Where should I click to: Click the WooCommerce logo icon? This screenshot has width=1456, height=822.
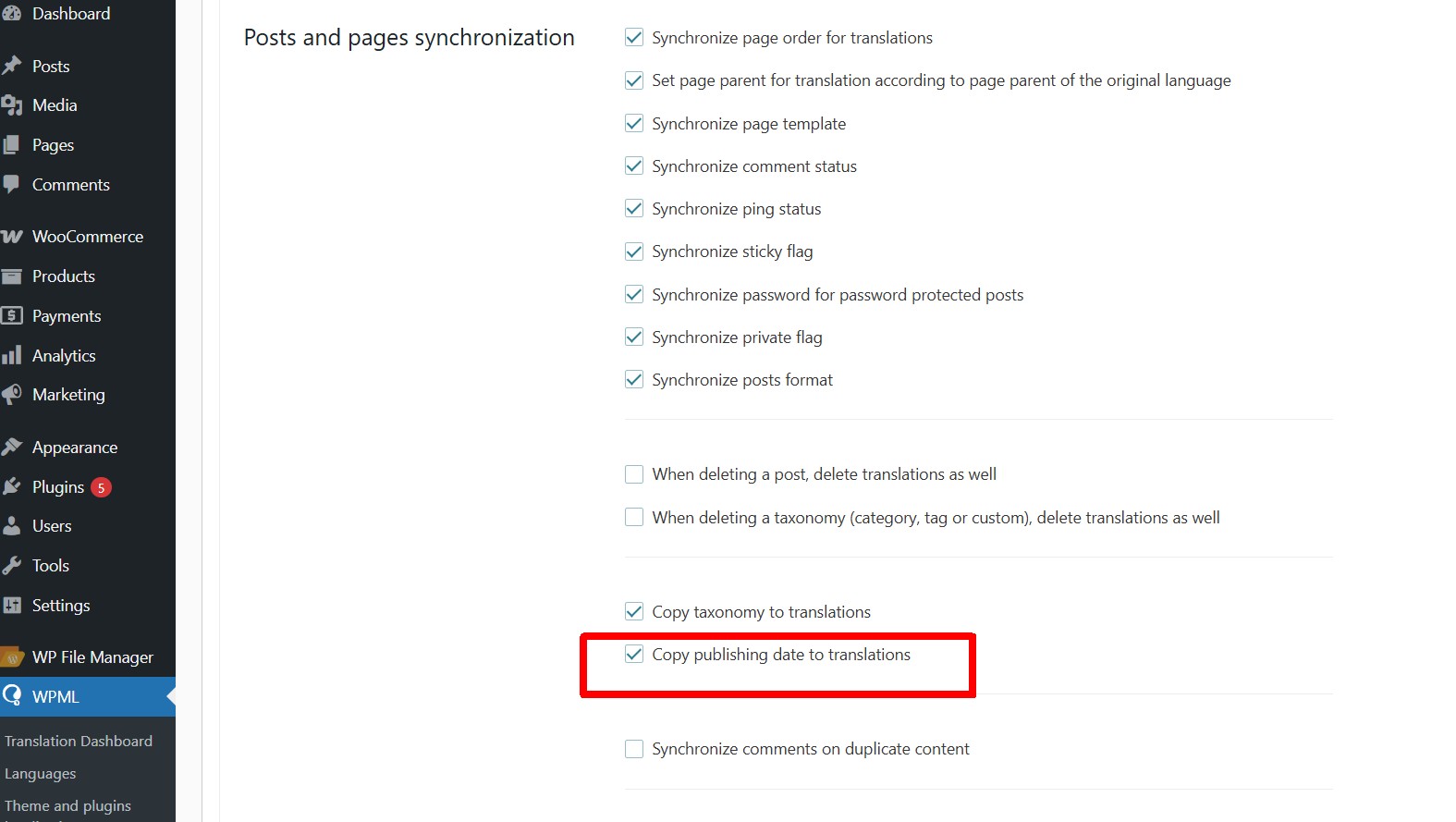coord(12,237)
